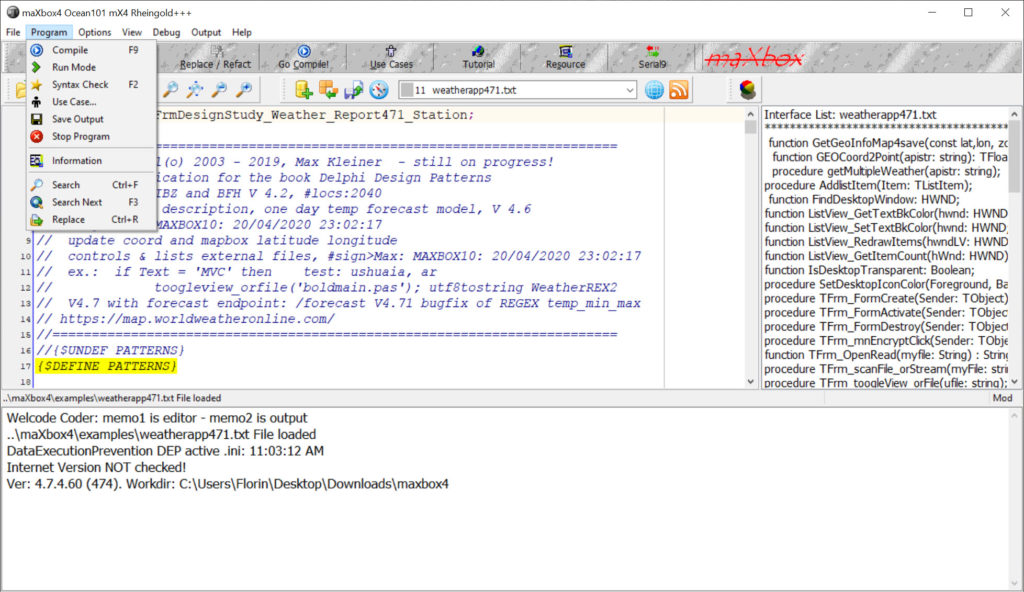The image size is (1024, 592).
Task: Click interface list scrollbar down arrow
Action: pos(1014,382)
